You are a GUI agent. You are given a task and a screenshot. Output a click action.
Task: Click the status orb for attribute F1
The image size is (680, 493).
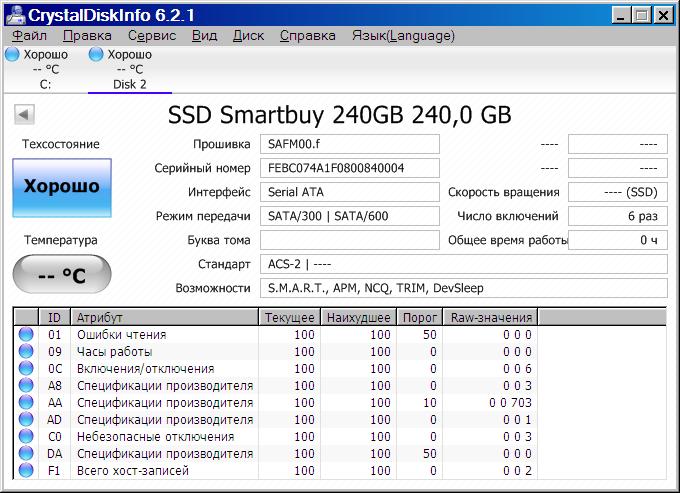pyautogui.click(x=26, y=470)
